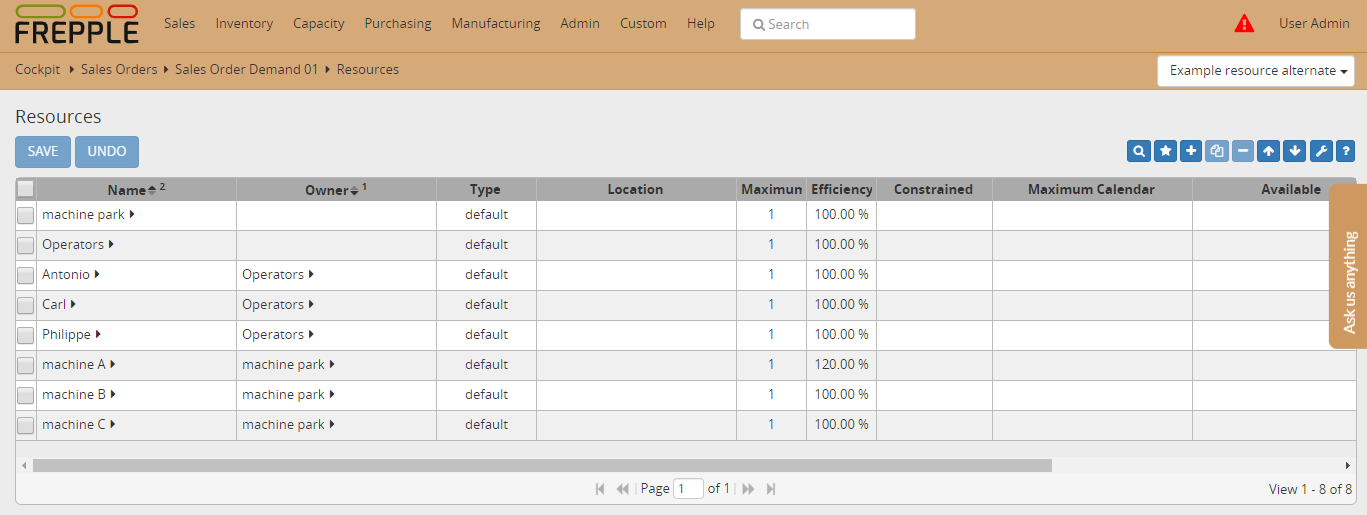
Task: Click the import upload arrow icon
Action: tap(1269, 151)
